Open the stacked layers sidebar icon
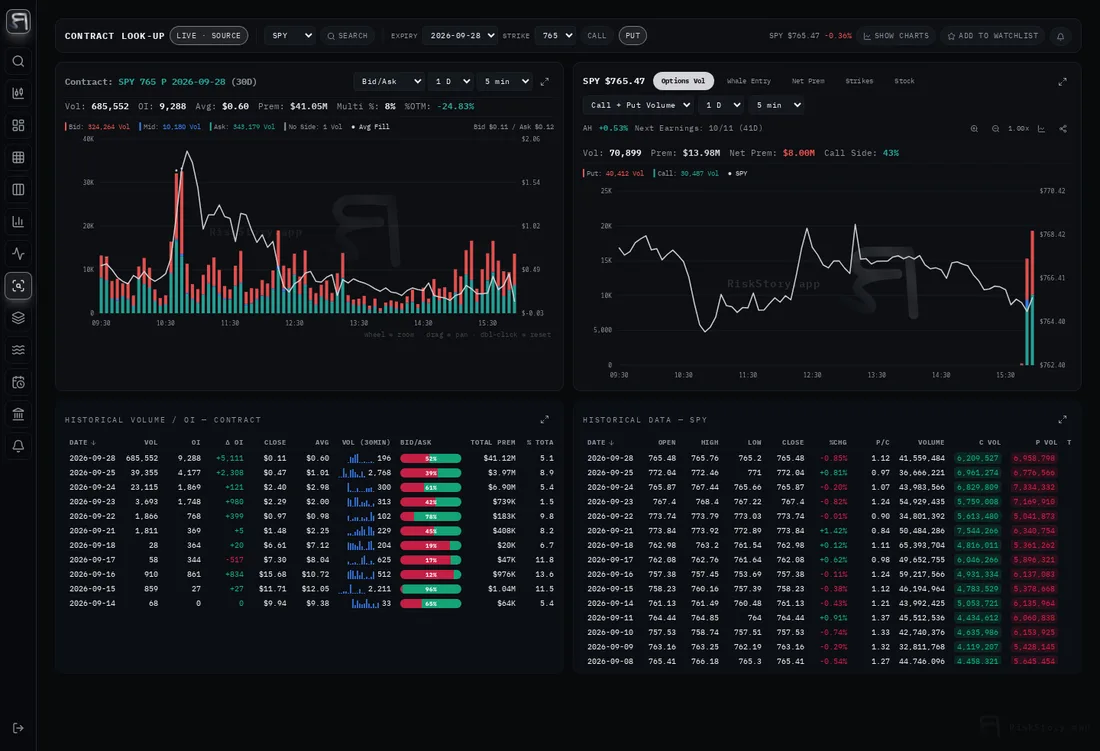Viewport: 1100px width, 751px height. [x=18, y=318]
